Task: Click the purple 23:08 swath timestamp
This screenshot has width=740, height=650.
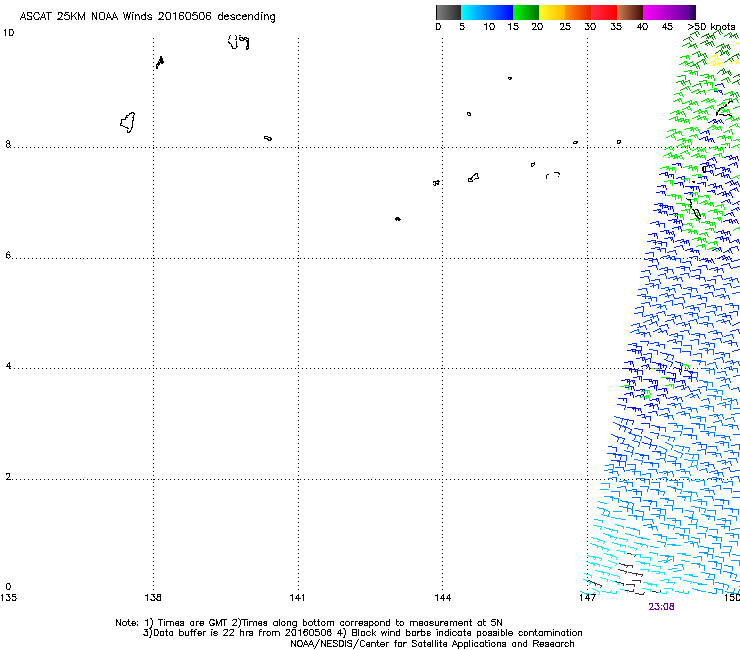Action: point(661,607)
